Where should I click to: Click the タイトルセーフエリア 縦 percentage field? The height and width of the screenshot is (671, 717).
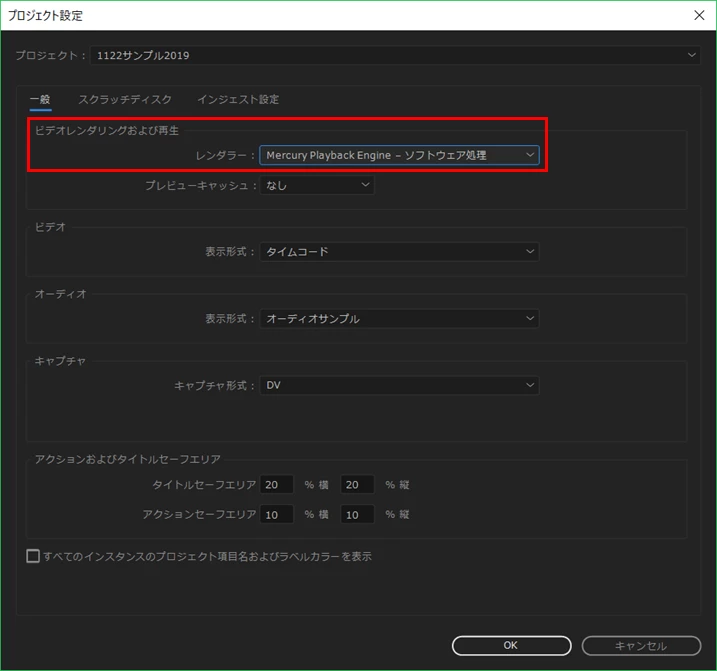pyautogui.click(x=357, y=485)
